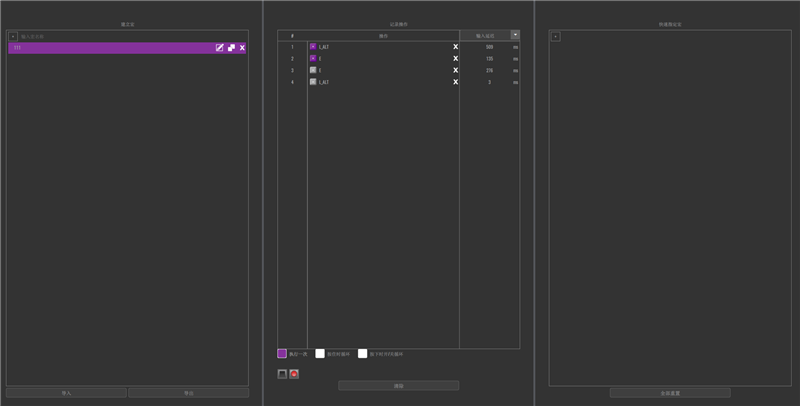
Task: Add a new macro in the macro list
Action: (x=13, y=37)
